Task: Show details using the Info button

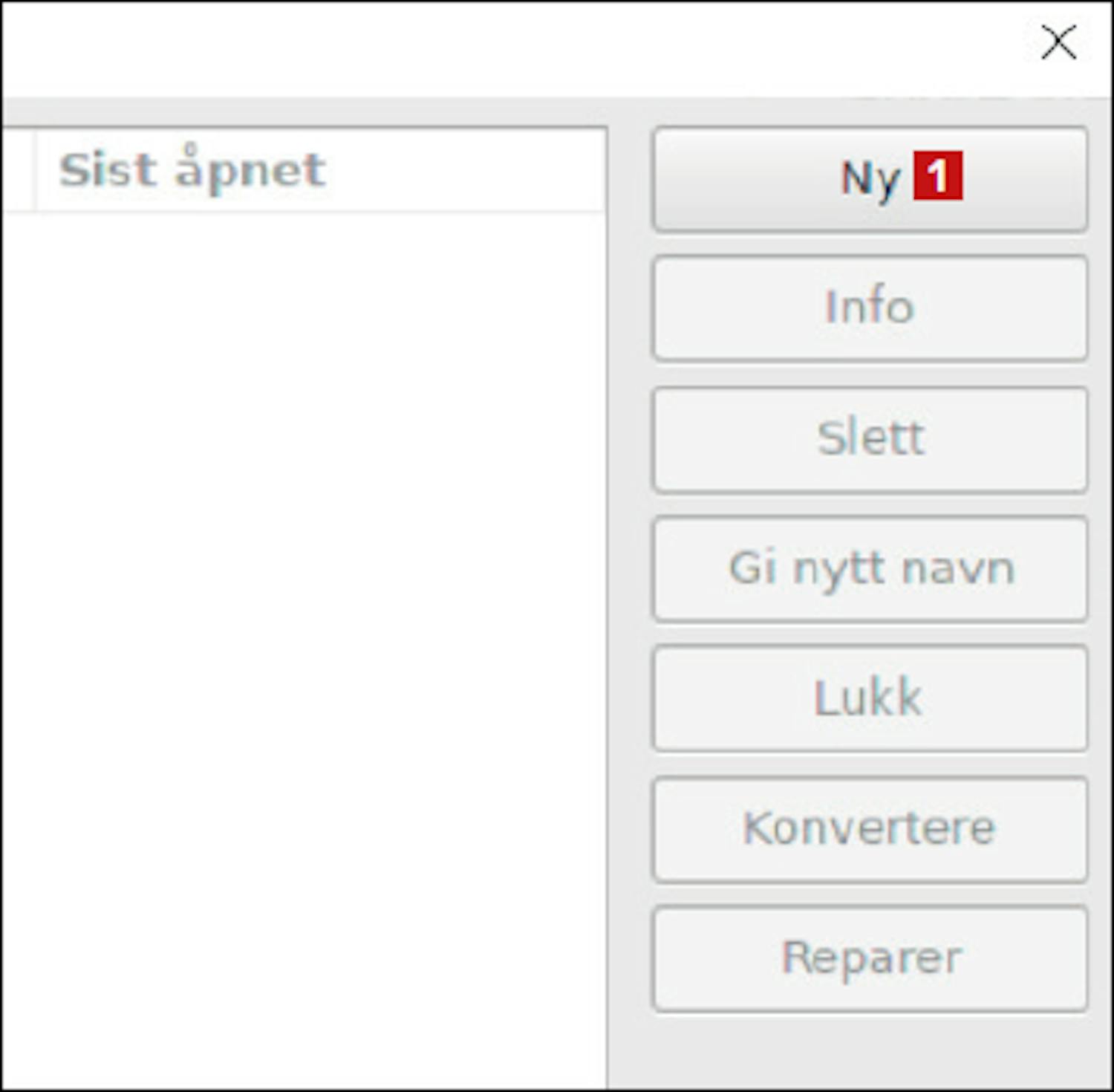Action: click(870, 308)
